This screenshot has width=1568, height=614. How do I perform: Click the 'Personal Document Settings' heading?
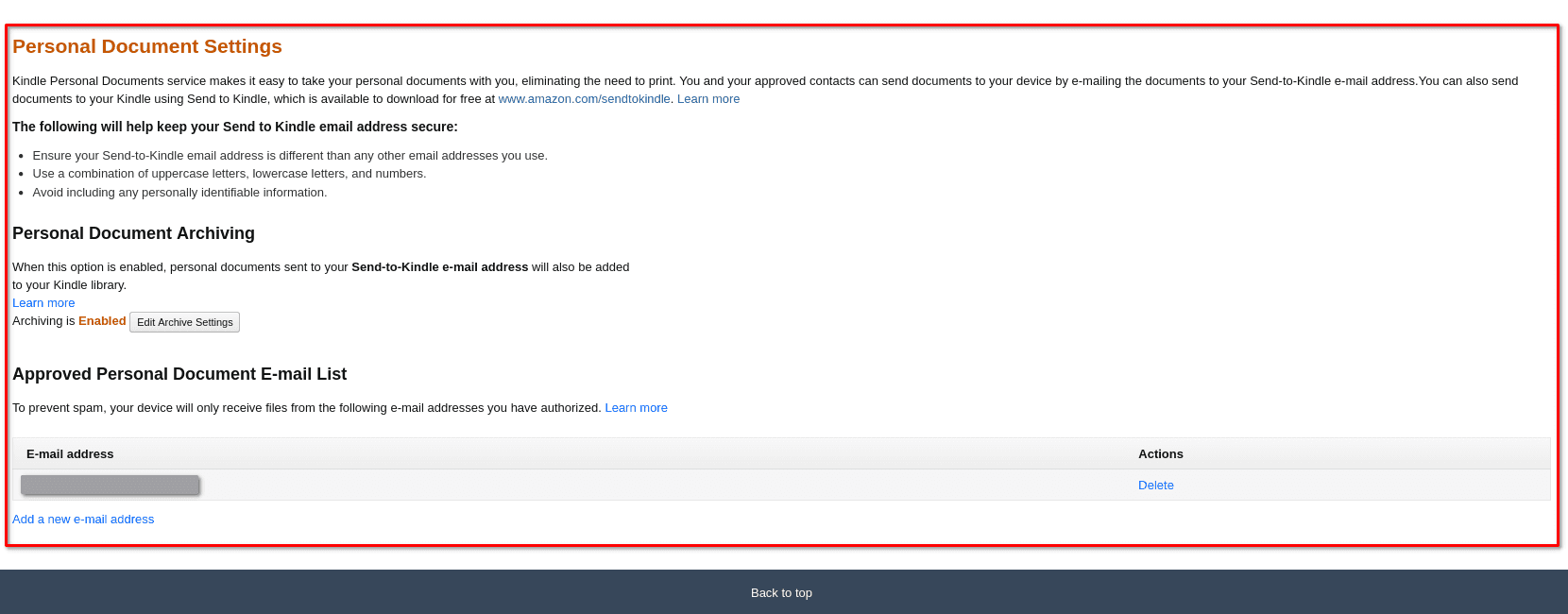[x=147, y=46]
